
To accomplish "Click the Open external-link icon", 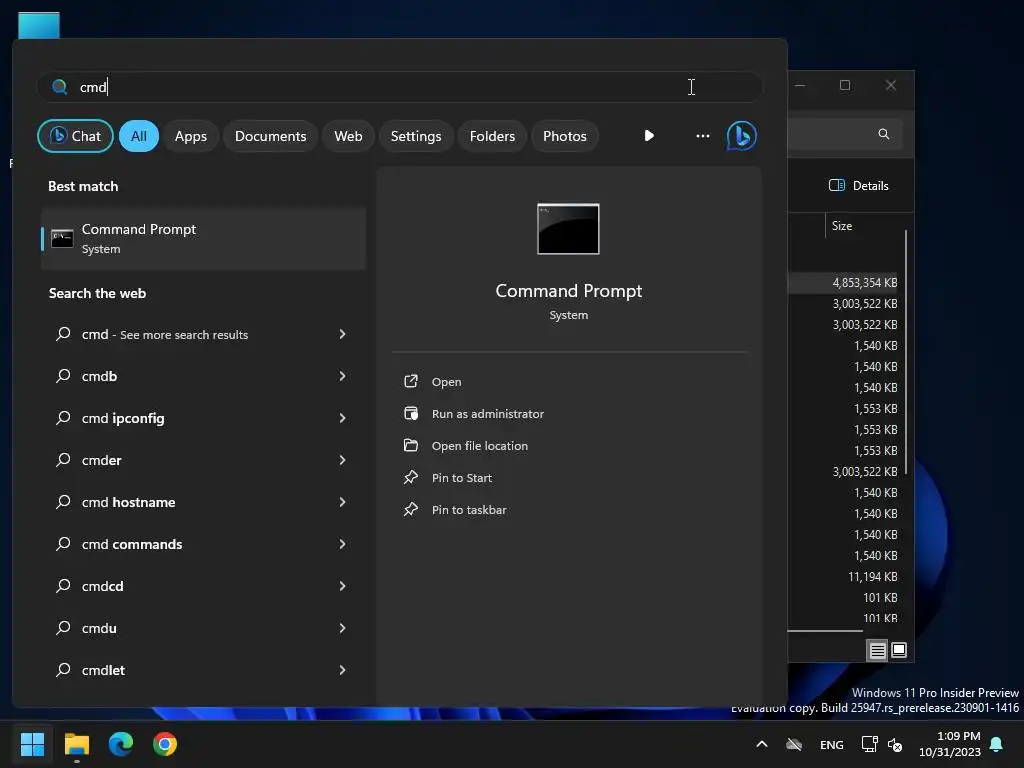I will pyautogui.click(x=411, y=381).
